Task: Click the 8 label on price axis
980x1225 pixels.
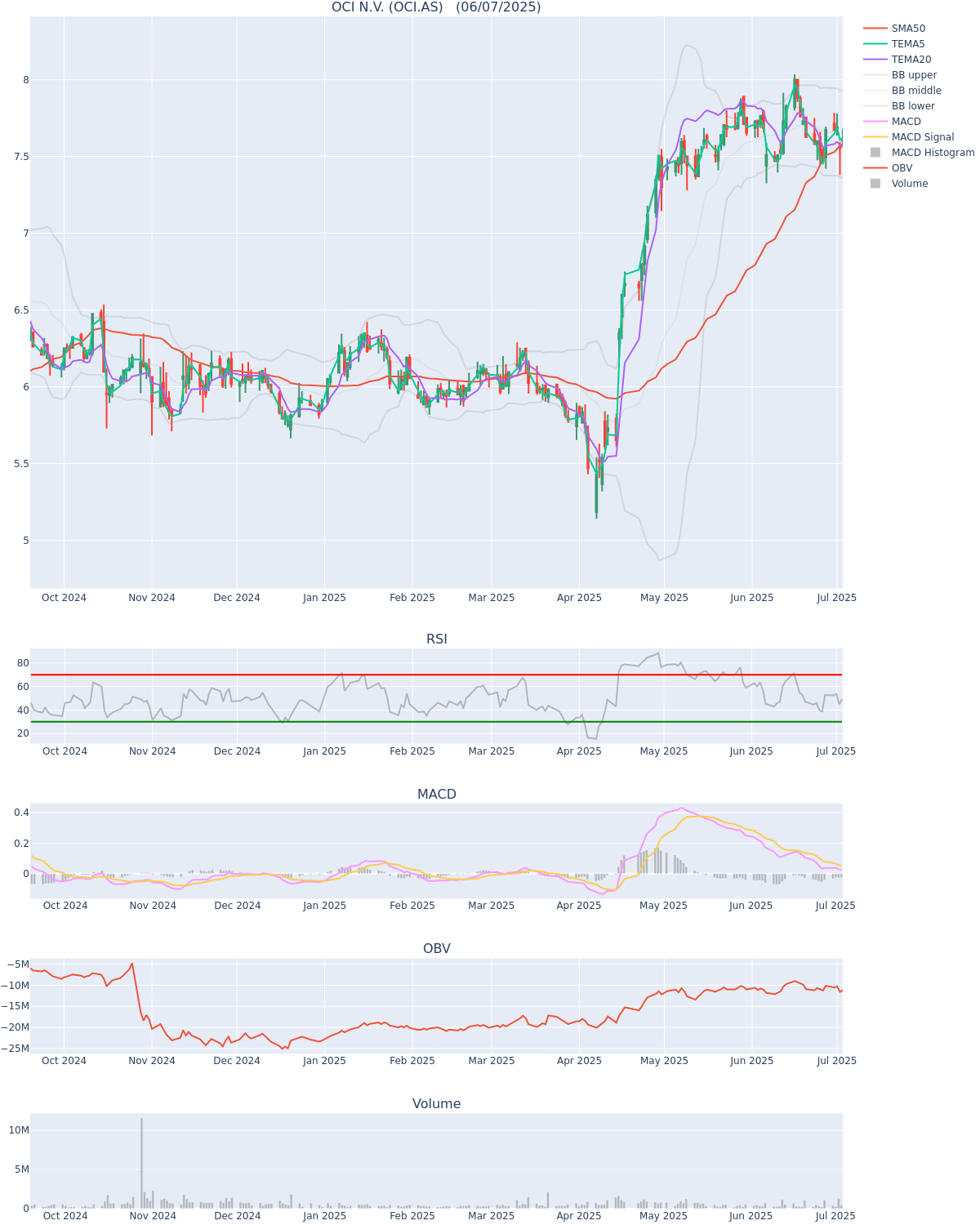Action: tap(26, 80)
